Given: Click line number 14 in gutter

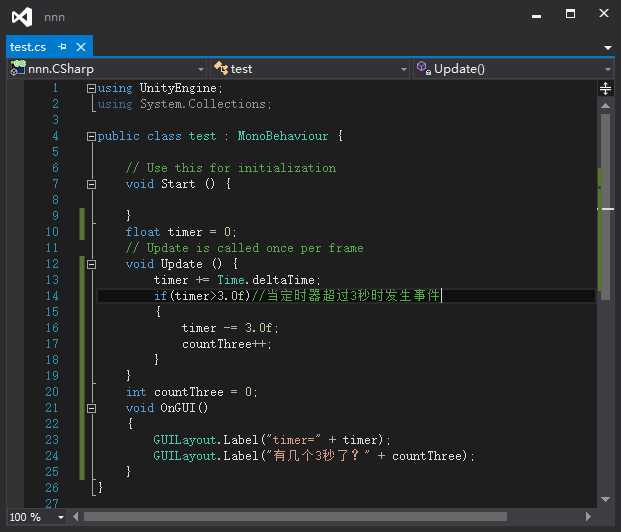Looking at the screenshot, I should [x=52, y=296].
